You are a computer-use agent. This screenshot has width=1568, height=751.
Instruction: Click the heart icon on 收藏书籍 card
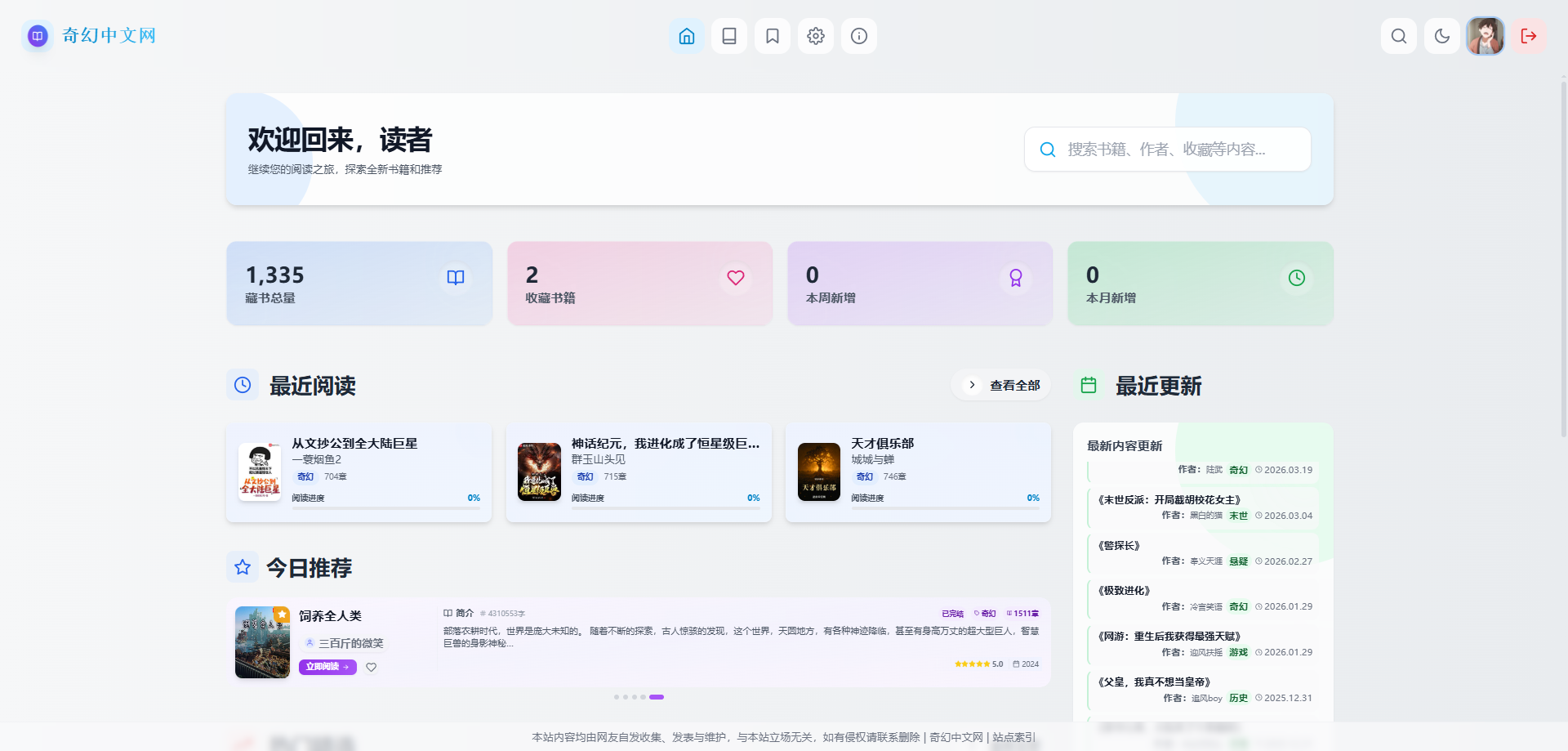[x=736, y=278]
